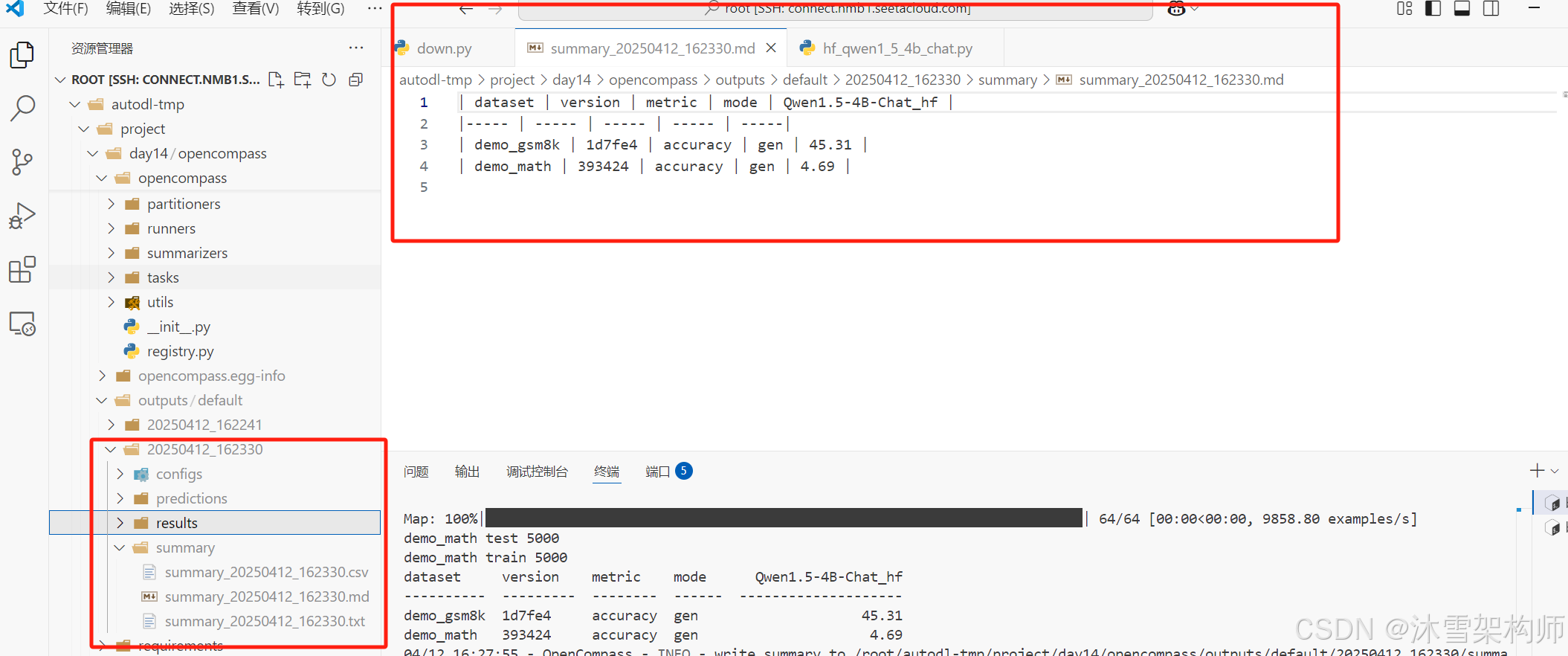This screenshot has width=1568, height=656.
Task: Close the summary_20250412_162330.md tab
Action: pyautogui.click(x=771, y=48)
